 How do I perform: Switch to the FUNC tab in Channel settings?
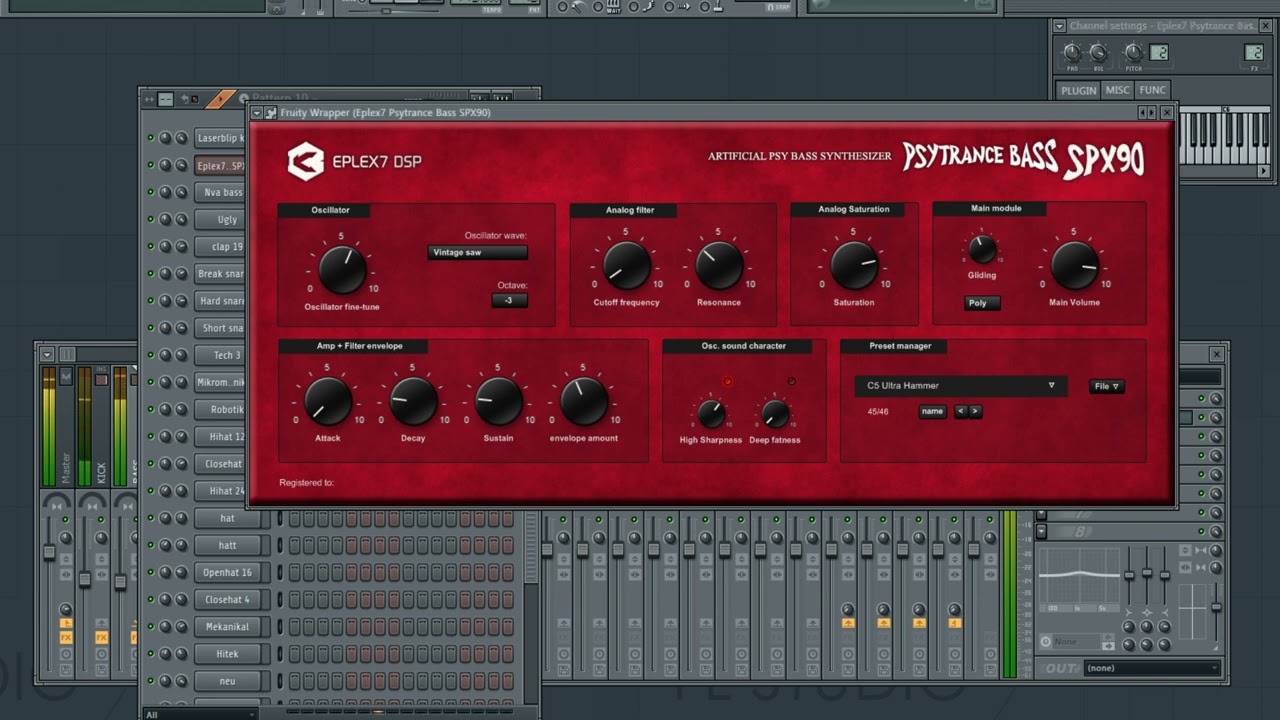1152,90
